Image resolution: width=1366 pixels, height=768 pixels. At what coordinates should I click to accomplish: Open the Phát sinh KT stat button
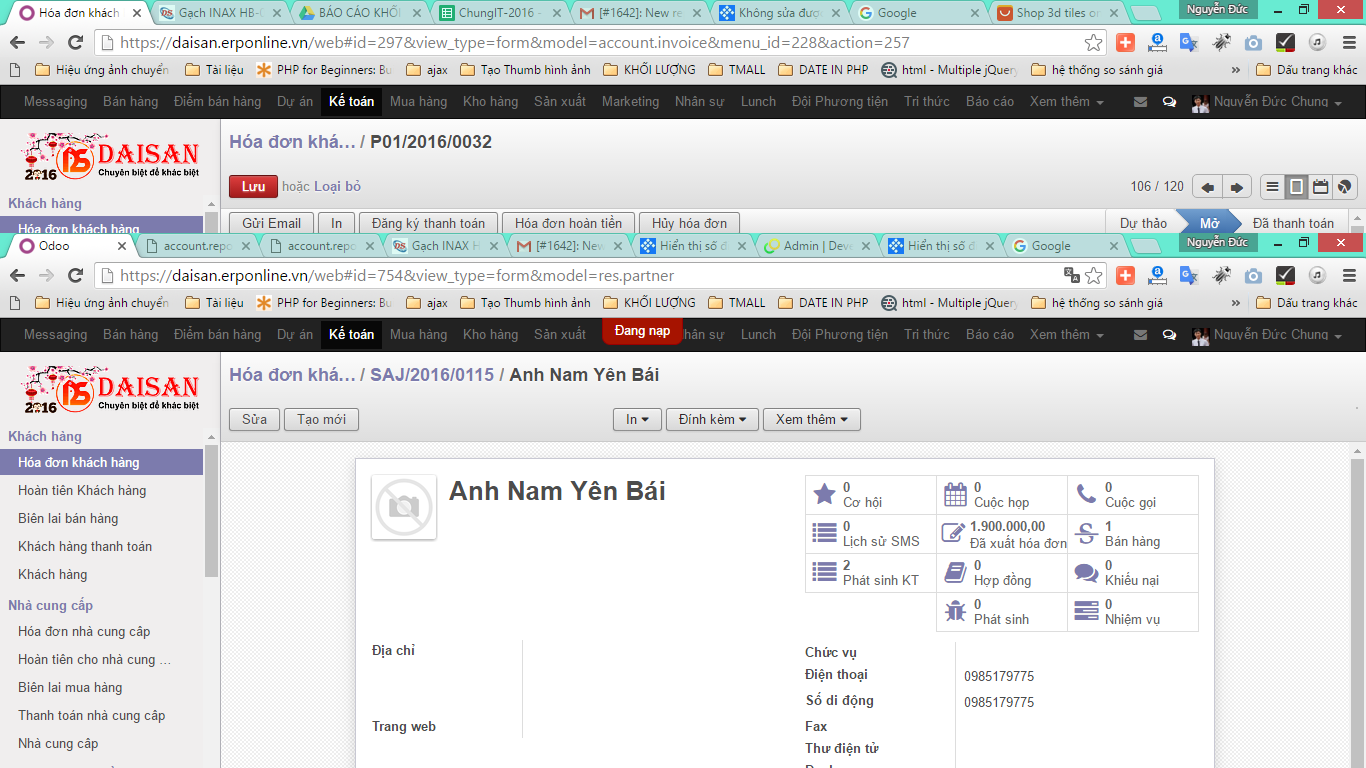coord(870,573)
